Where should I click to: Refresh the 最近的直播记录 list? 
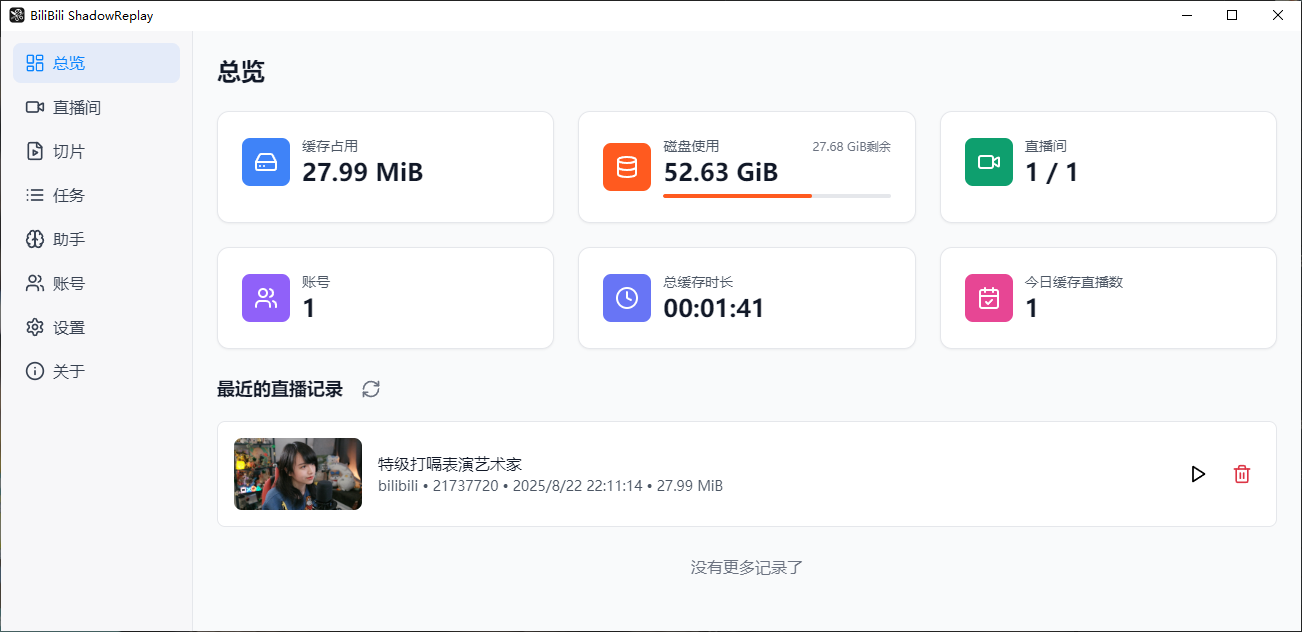pyautogui.click(x=371, y=389)
